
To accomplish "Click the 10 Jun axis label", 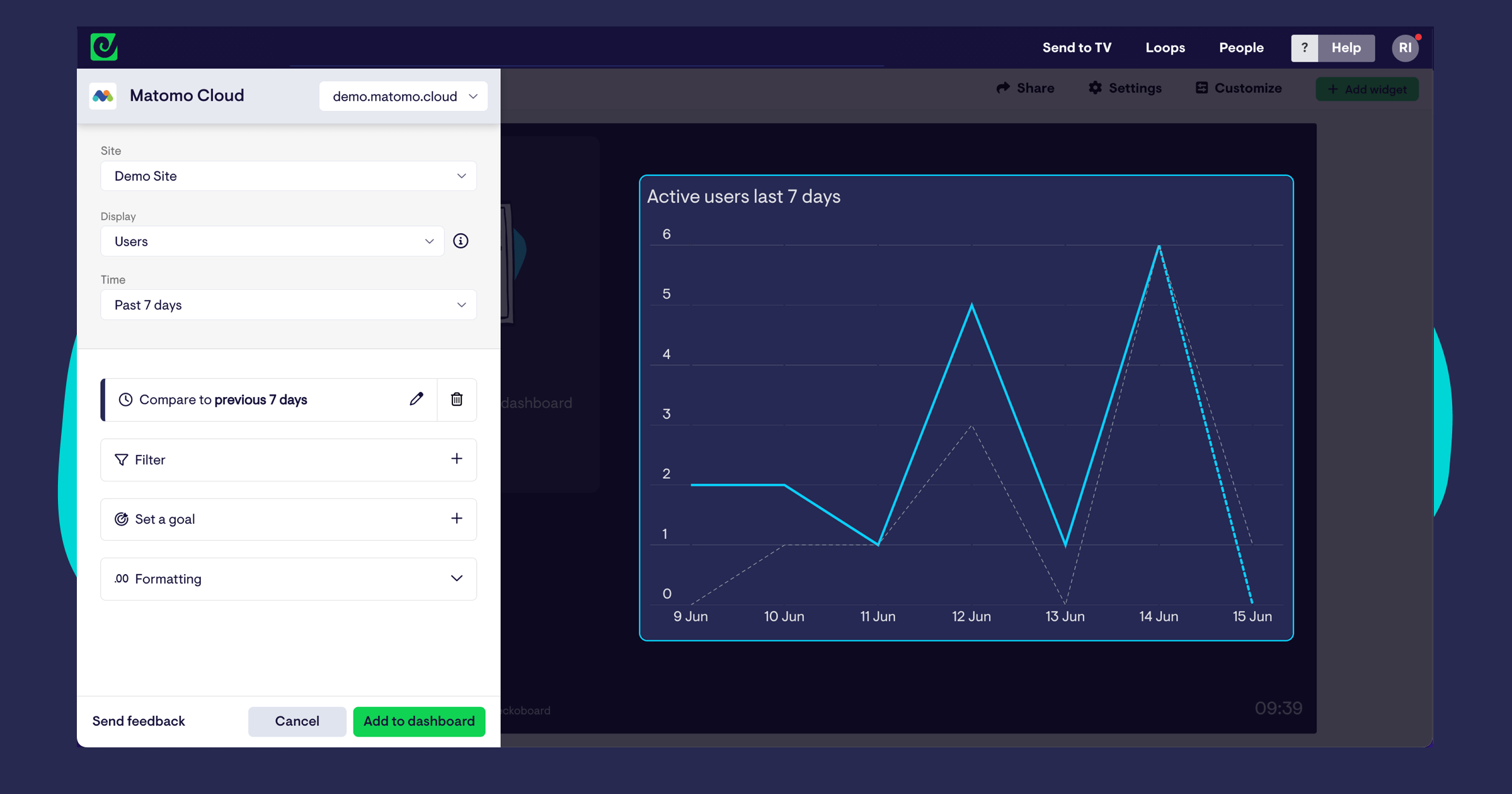I will click(784, 616).
